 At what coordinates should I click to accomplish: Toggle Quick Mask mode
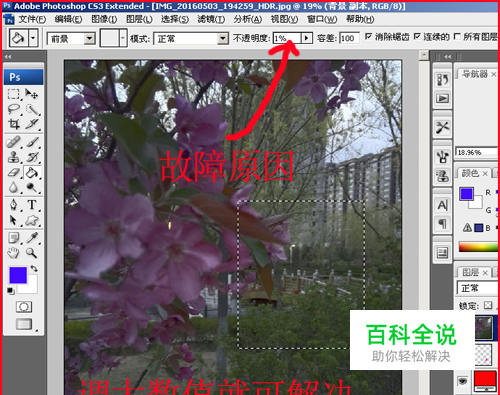[24, 307]
